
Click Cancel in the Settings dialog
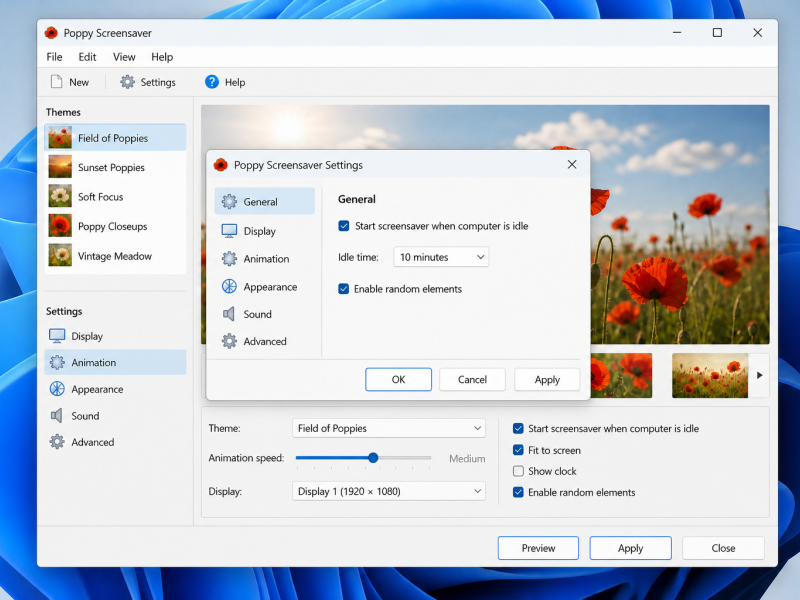[472, 379]
